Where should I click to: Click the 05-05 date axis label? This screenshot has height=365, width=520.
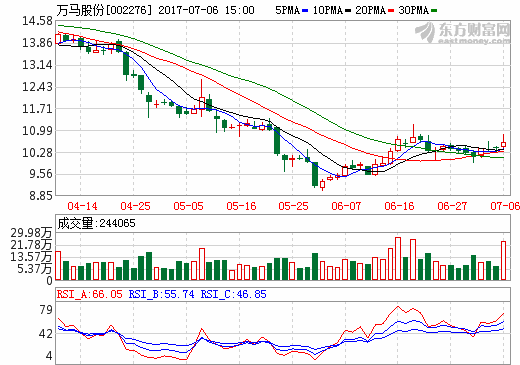pyautogui.click(x=188, y=206)
